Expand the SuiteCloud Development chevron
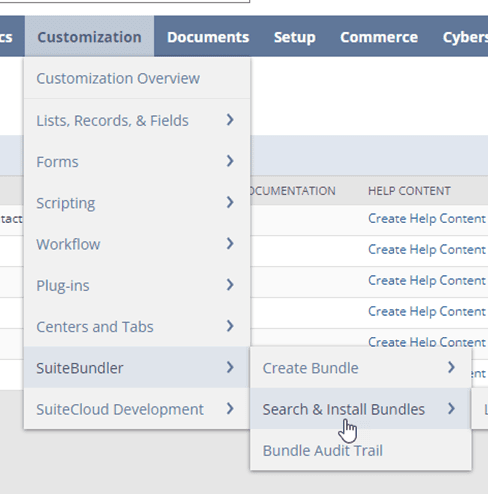 pos(230,409)
